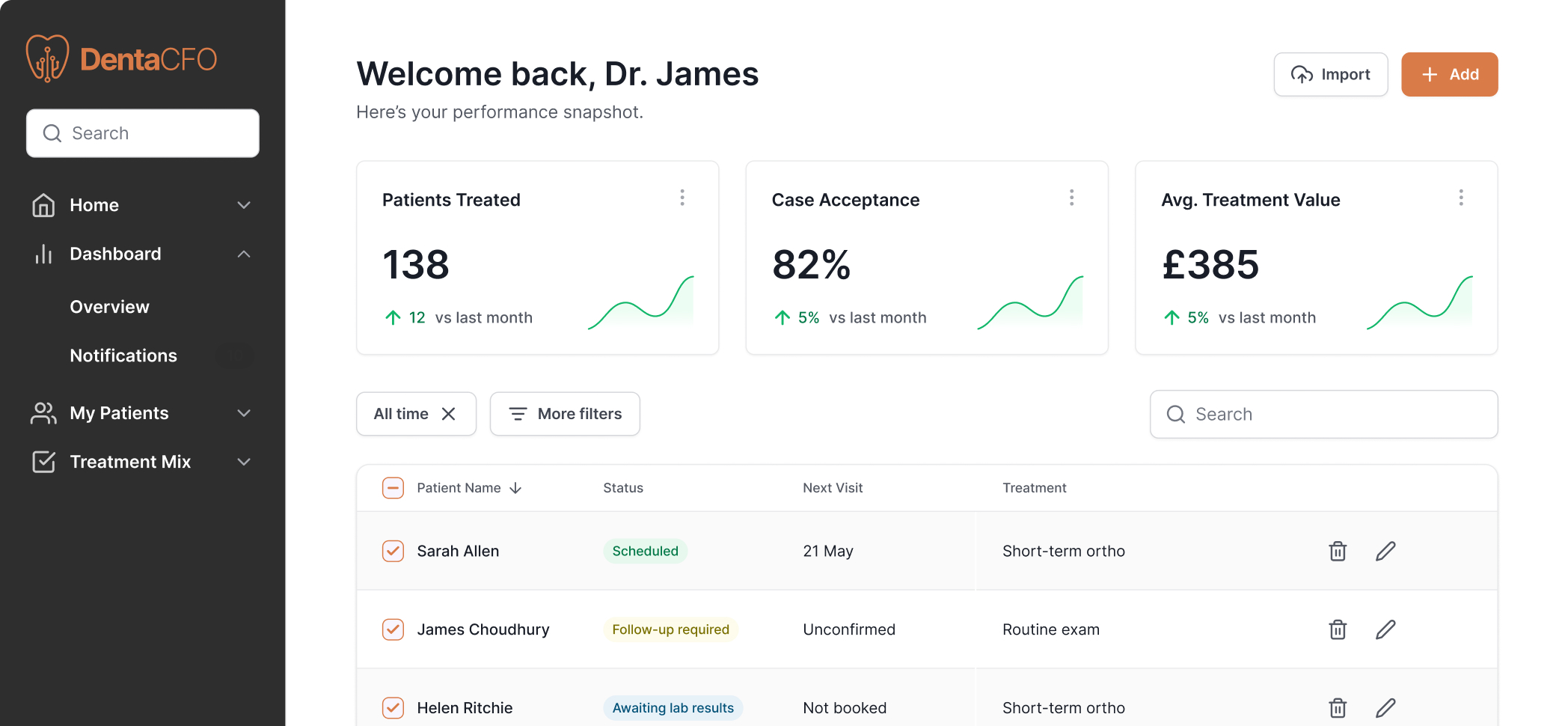
Task: Toggle James Choudhury's checkbox
Action: 393,629
